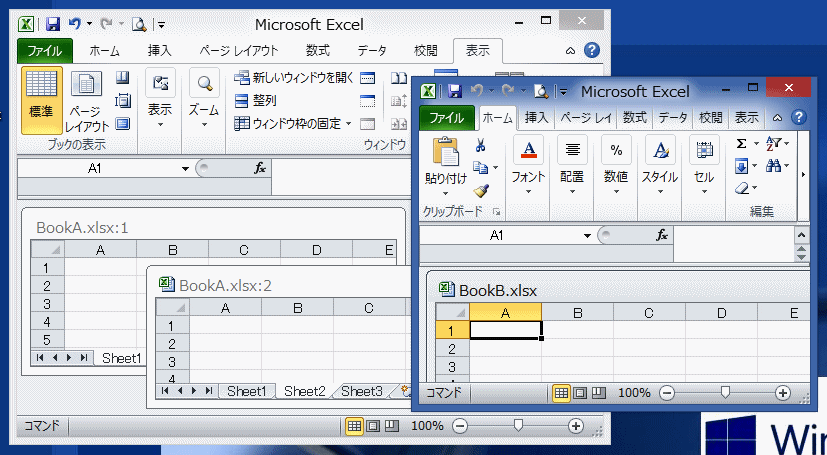827x455 pixels.
Task: Click Sheet1 tab in BookA.xlsx:2
Action: 246,391
